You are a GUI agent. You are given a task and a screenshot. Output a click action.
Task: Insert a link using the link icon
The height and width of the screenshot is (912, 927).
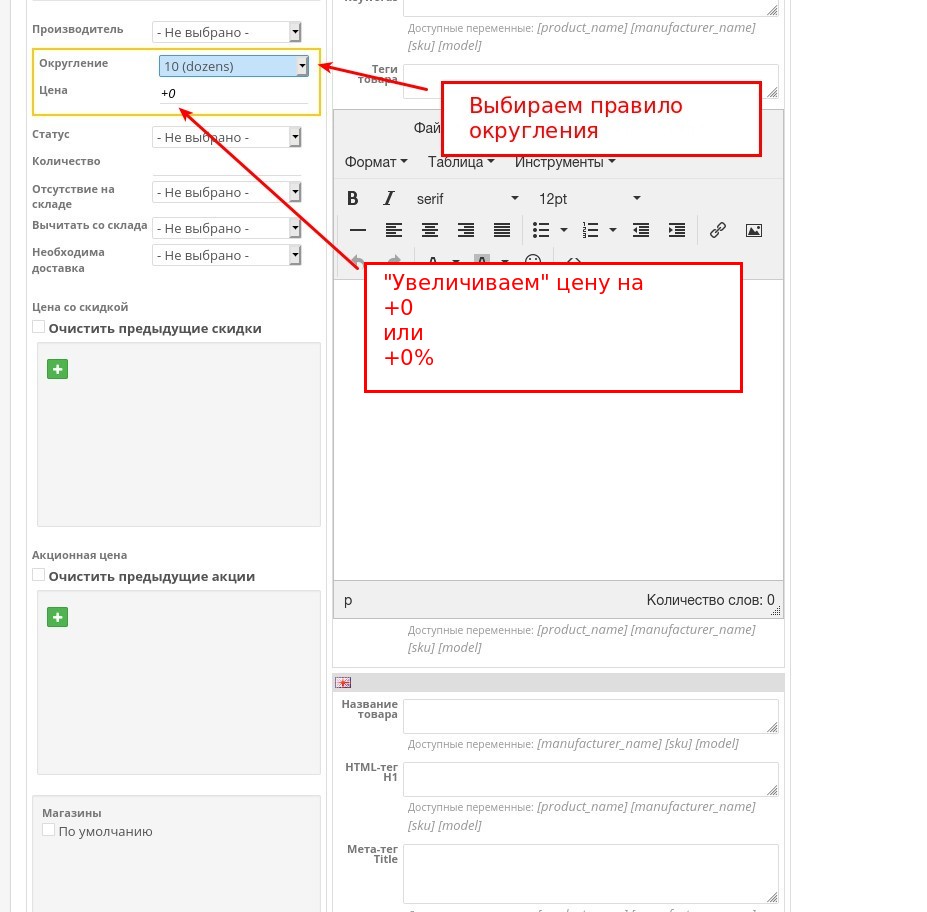coord(717,230)
